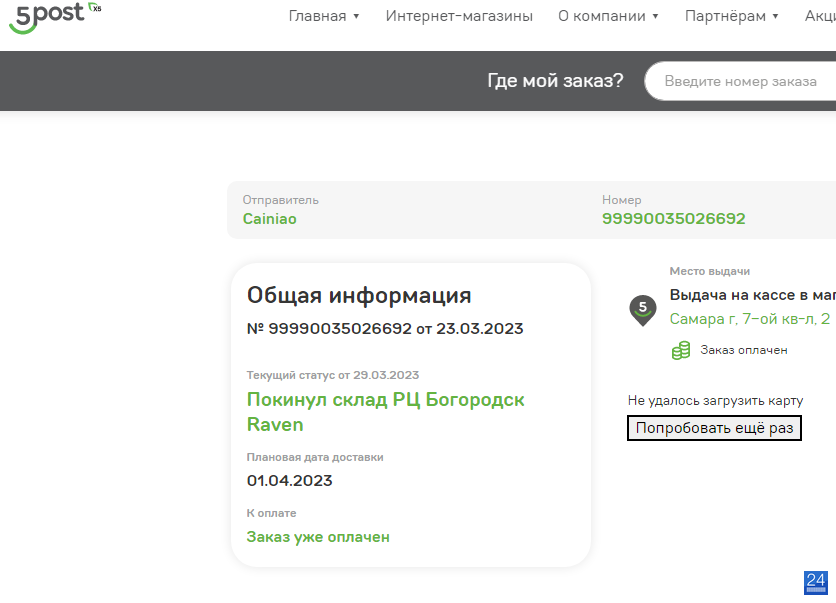Screen dimensions: 836x603
Task: Click the planned delivery date 01.04.2023
Action: point(290,481)
